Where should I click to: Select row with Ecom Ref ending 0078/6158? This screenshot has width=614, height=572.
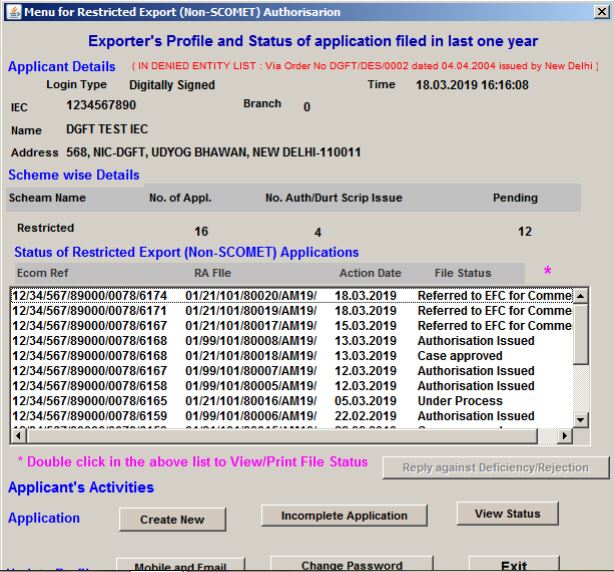pyautogui.click(x=292, y=386)
